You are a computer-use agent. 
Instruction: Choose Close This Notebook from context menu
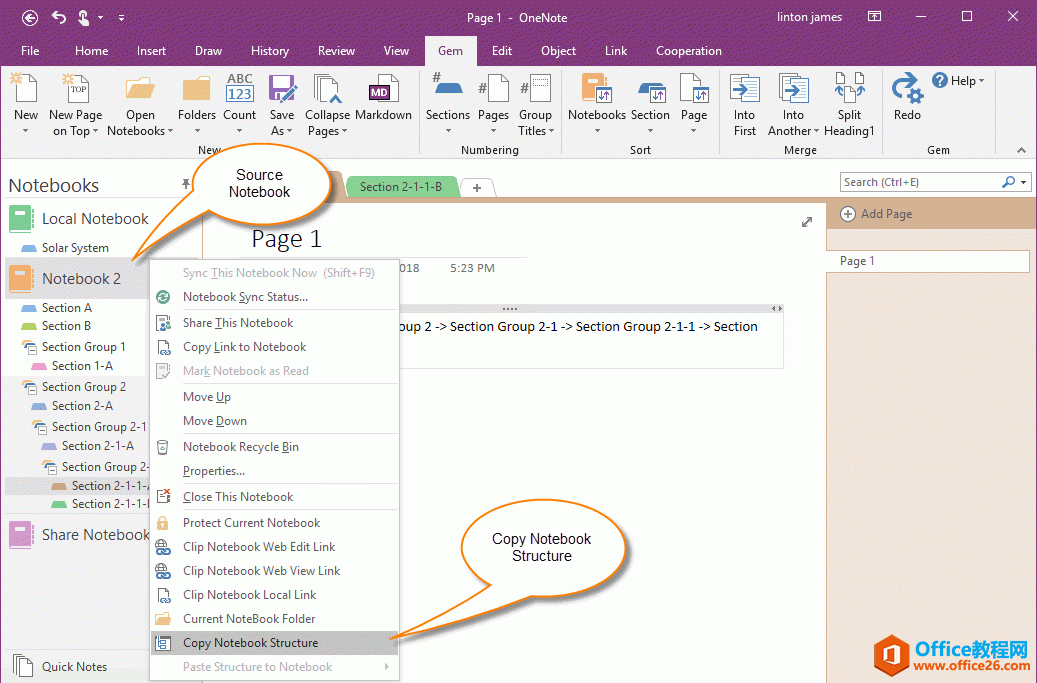pyautogui.click(x=238, y=497)
